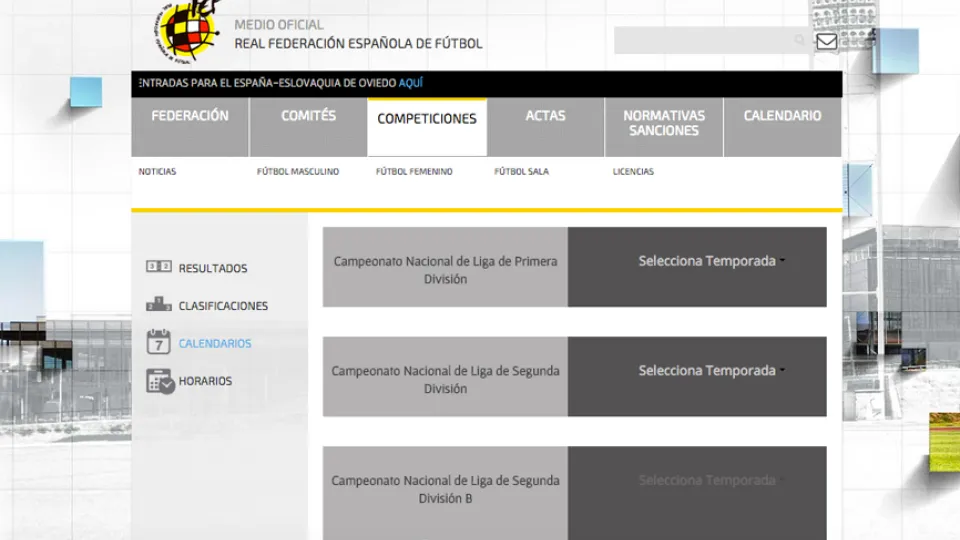Go to Noticias submenu

[157, 171]
